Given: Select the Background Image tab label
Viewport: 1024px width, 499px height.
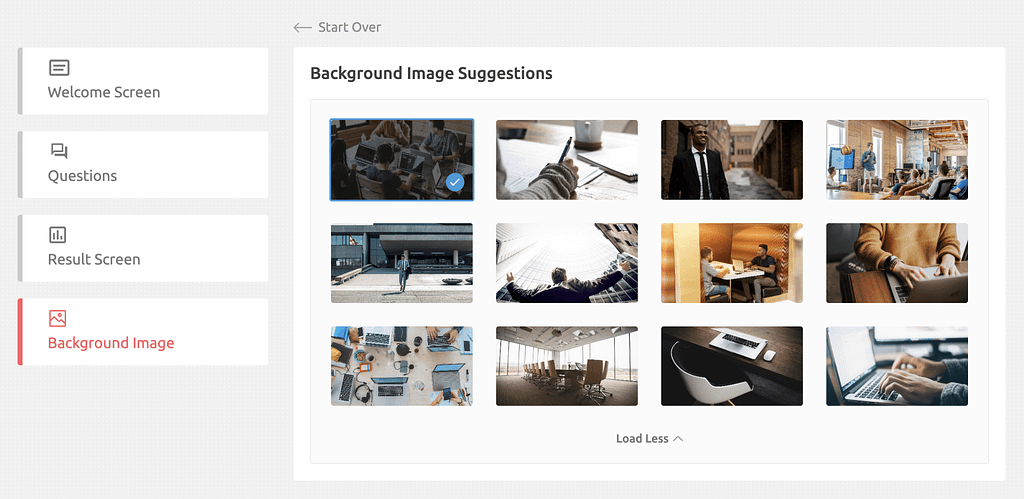Looking at the screenshot, I should 111,343.
